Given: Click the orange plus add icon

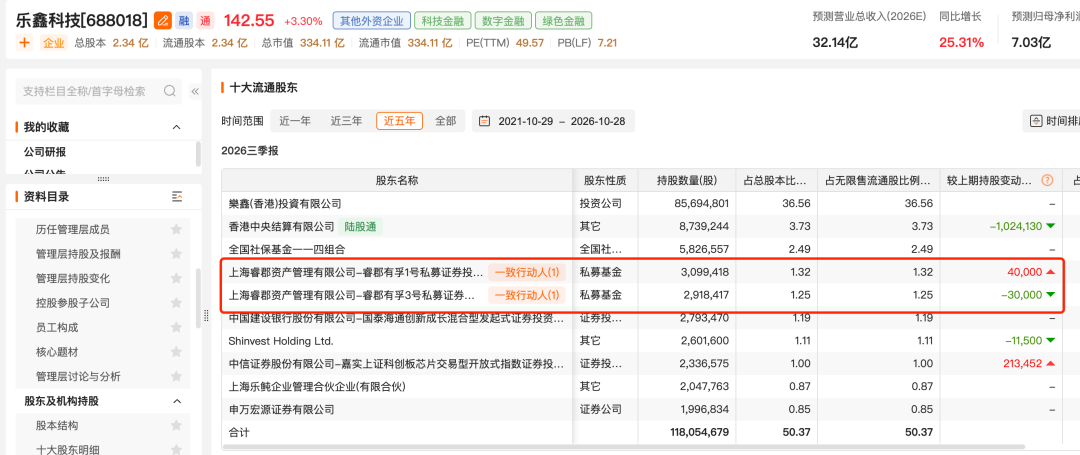Looking at the screenshot, I should click(25, 43).
